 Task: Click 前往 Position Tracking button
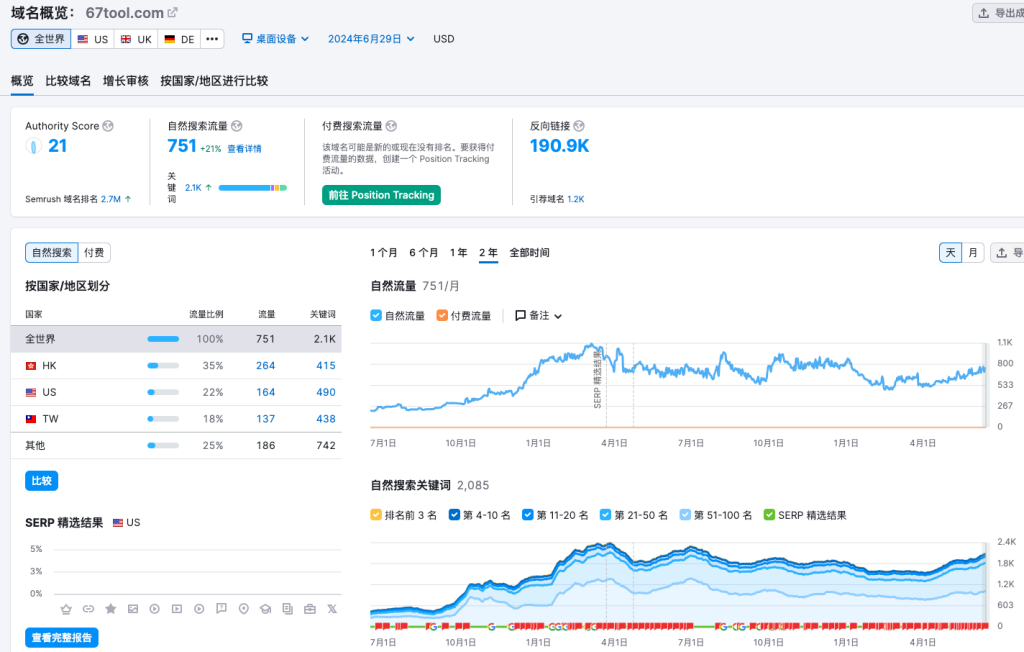pyautogui.click(x=381, y=195)
